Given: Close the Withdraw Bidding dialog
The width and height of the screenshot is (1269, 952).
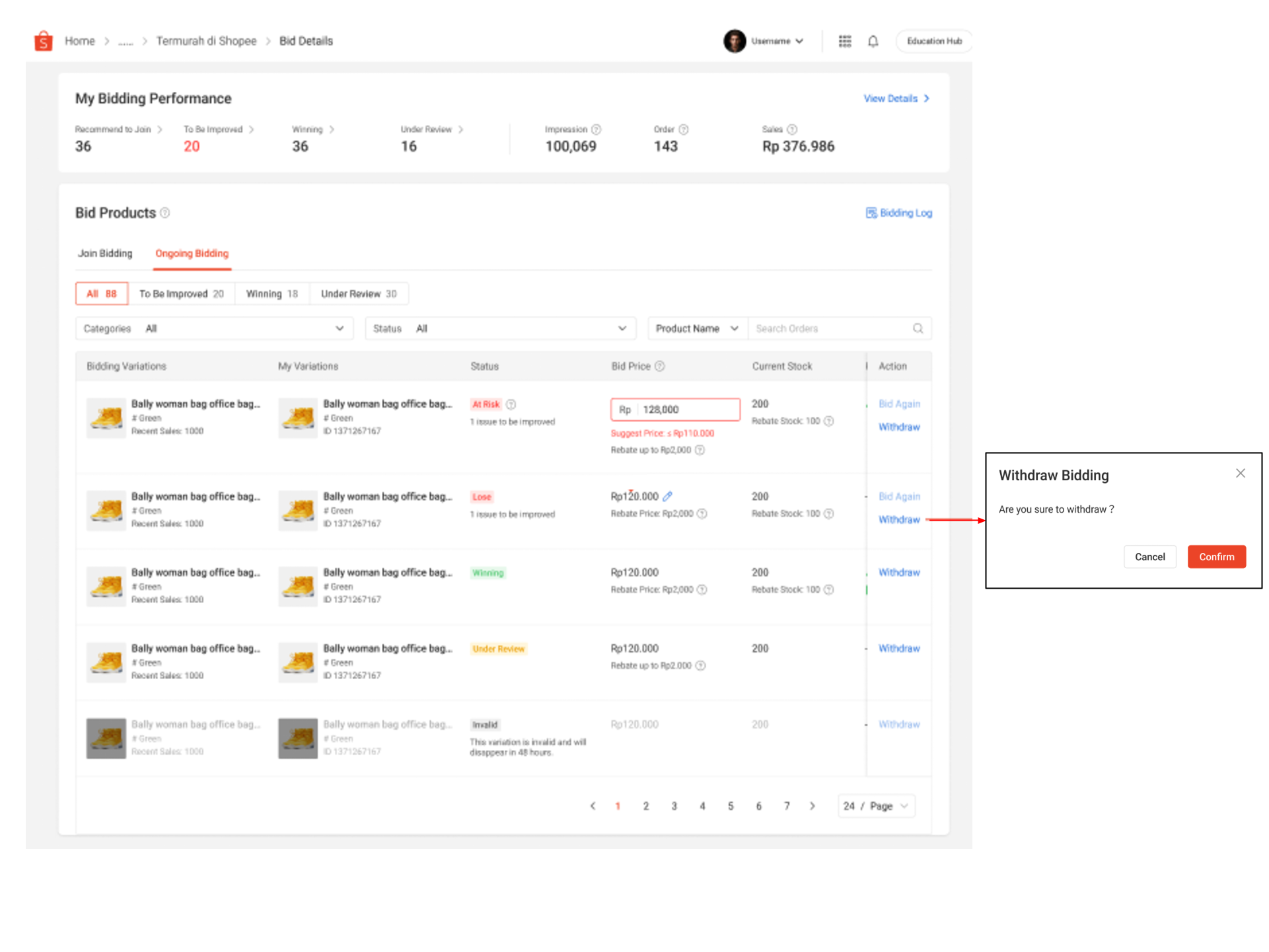Looking at the screenshot, I should click(x=1240, y=473).
